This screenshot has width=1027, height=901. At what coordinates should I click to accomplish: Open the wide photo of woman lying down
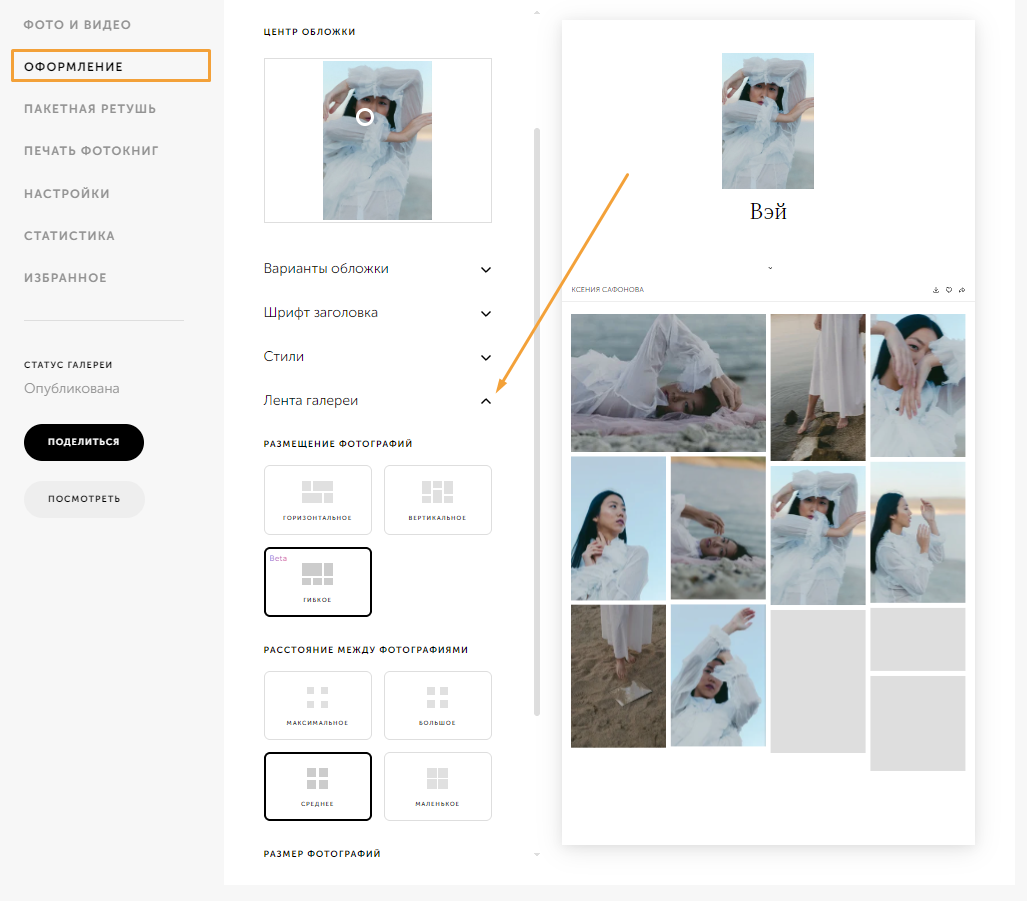(668, 382)
